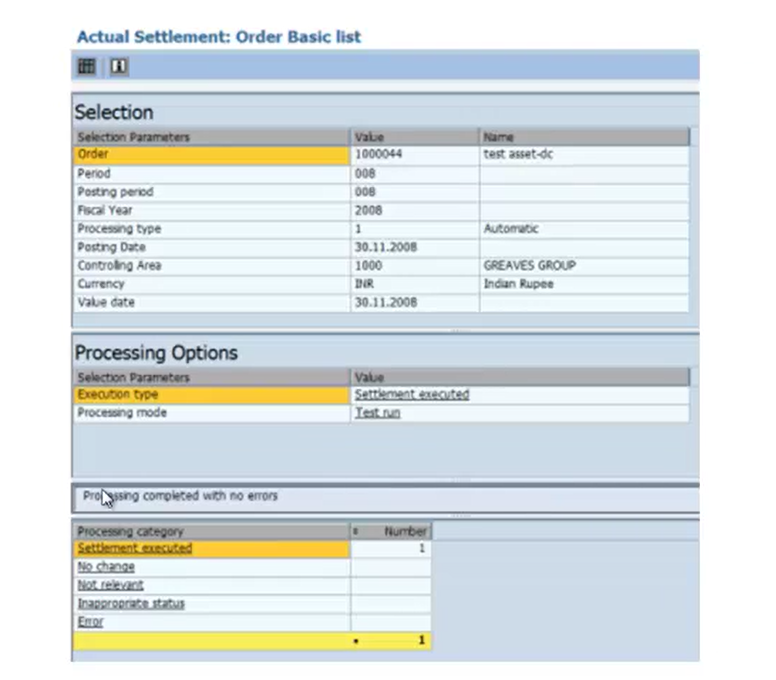Click the Value header in Processing Options

pos(520,378)
